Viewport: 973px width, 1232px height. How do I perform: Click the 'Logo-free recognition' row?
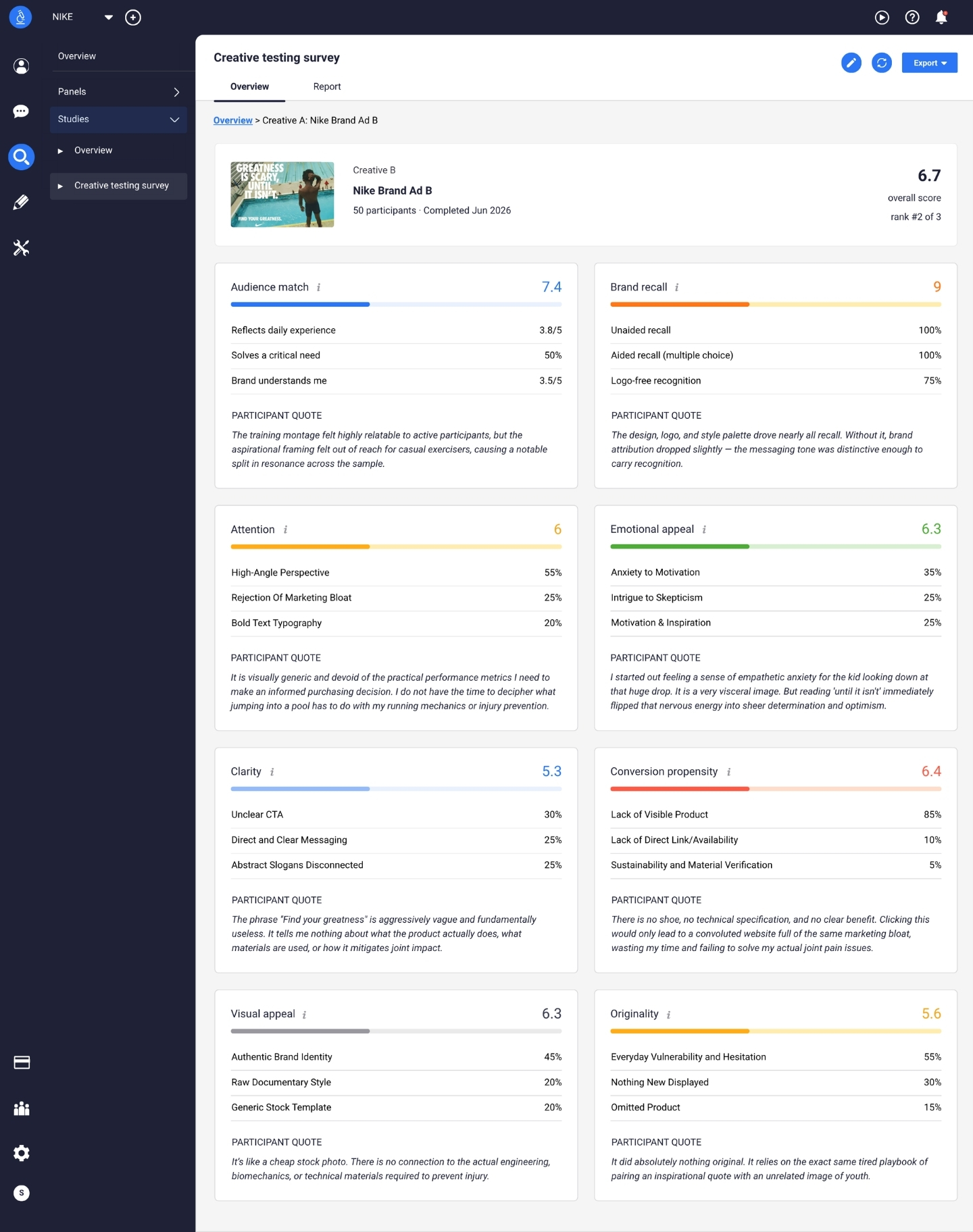[776, 381]
